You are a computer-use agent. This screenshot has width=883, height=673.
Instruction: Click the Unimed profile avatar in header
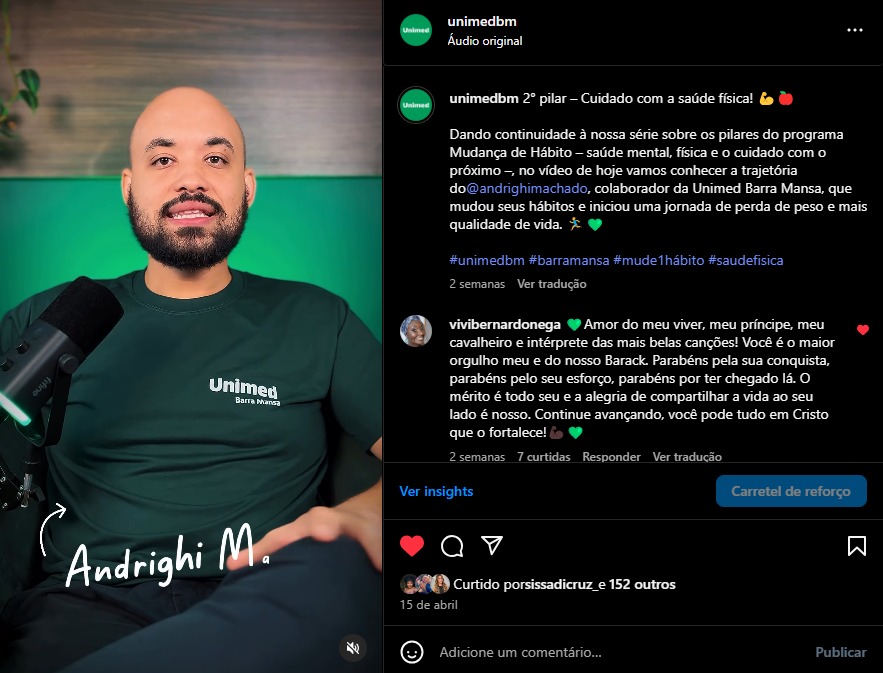click(416, 30)
